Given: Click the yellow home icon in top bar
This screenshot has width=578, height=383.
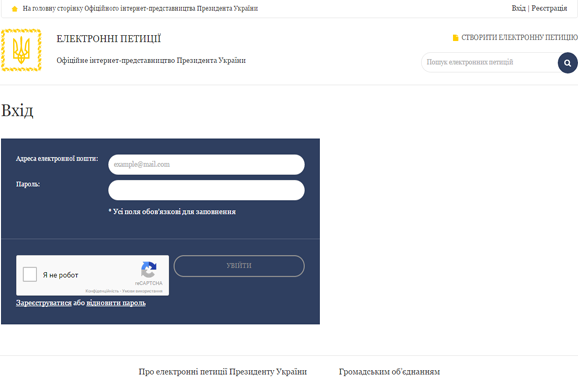Looking at the screenshot, I should tap(15, 9).
